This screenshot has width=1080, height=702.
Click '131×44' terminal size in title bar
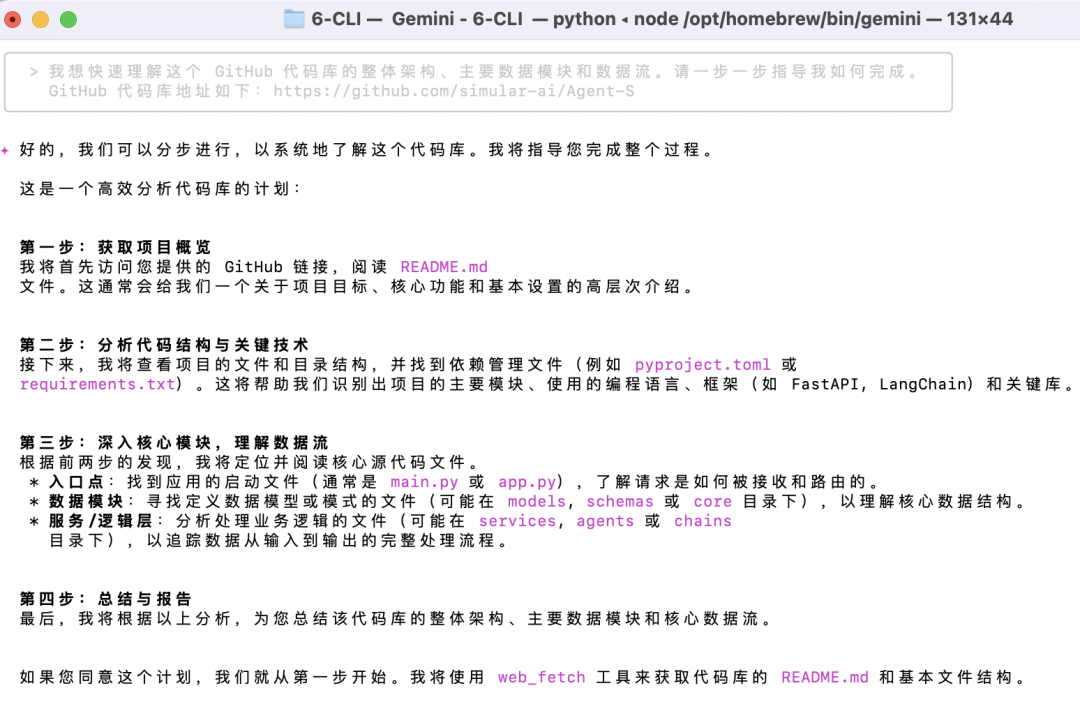[x=979, y=19]
